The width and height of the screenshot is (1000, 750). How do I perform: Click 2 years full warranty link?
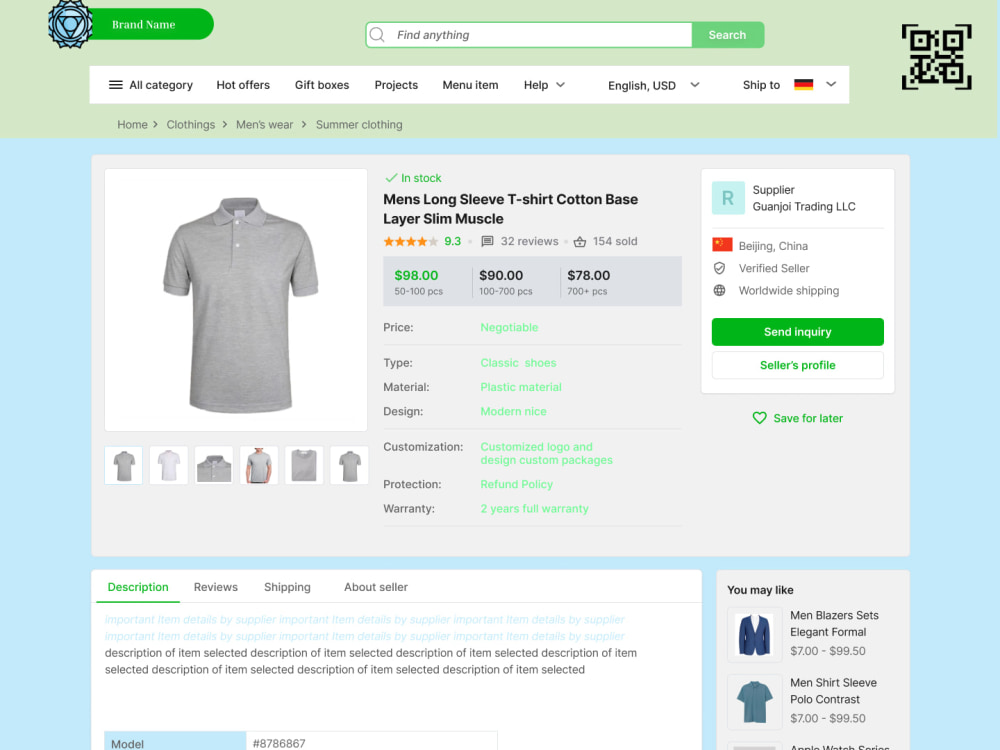[534, 508]
